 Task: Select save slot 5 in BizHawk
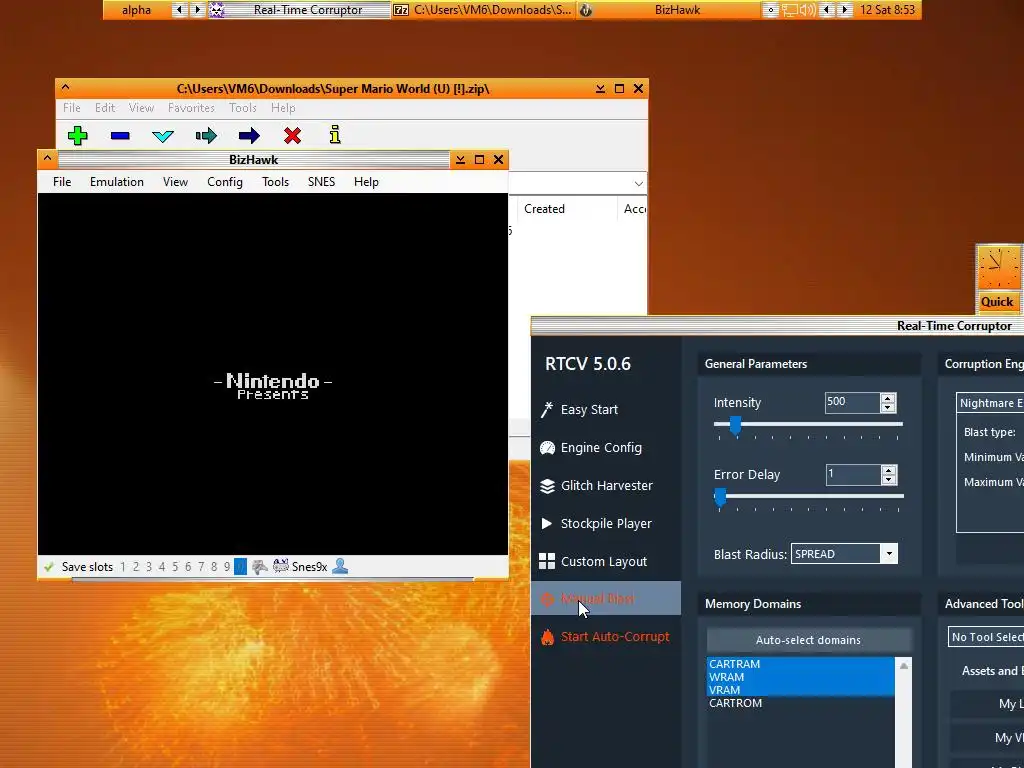tap(175, 567)
